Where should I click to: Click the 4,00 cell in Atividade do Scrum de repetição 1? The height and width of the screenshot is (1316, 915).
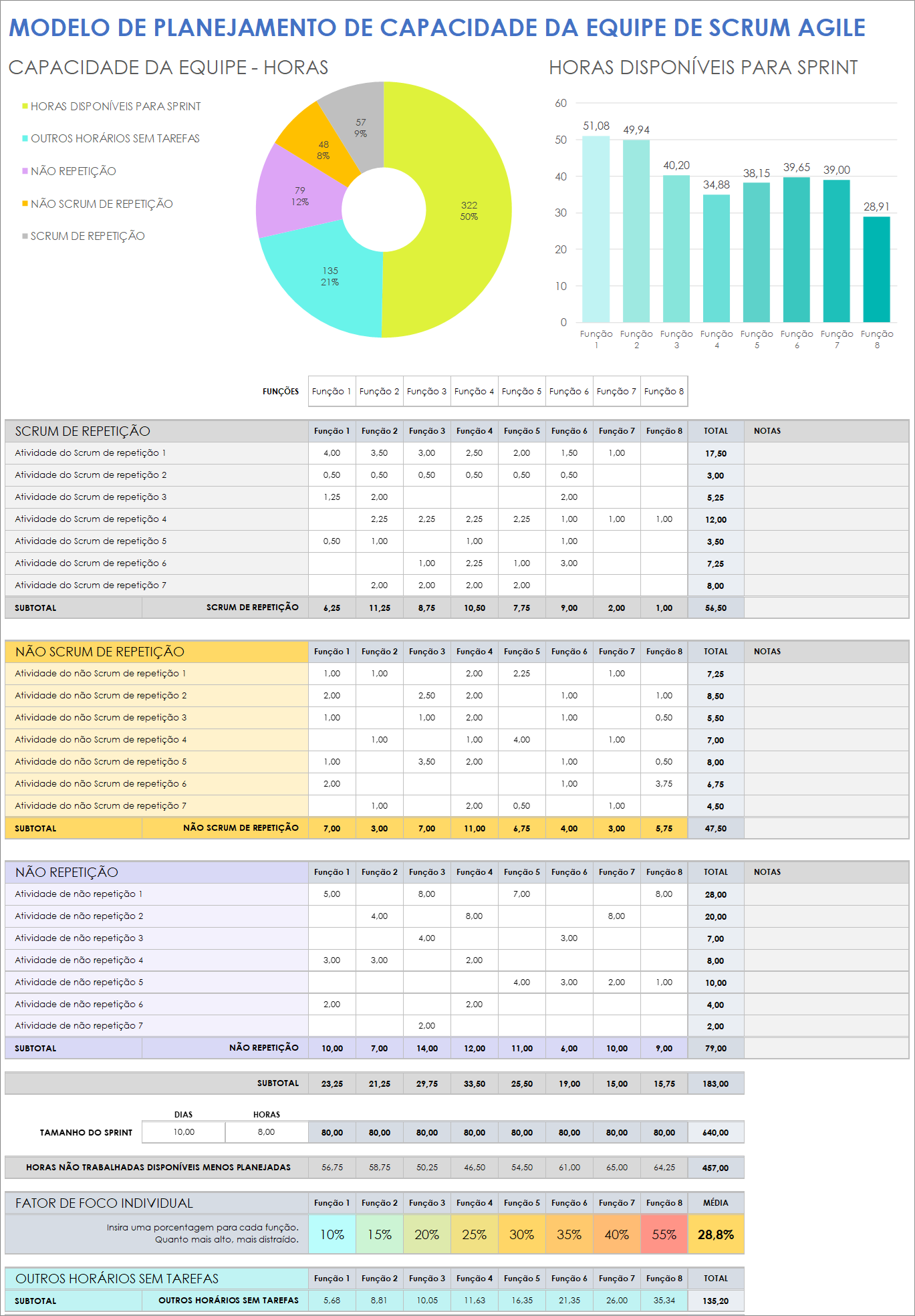(332, 453)
